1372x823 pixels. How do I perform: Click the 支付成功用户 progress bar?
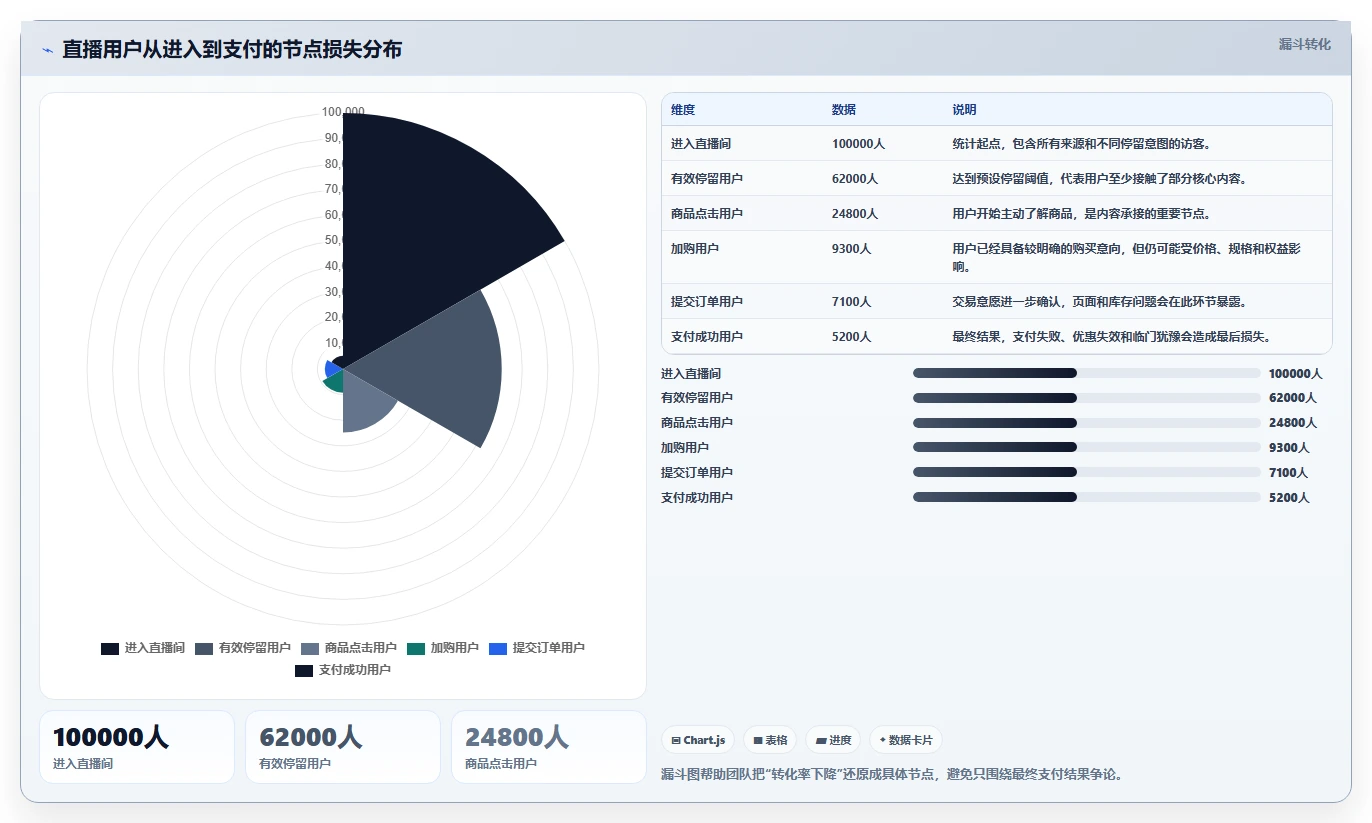click(x=1086, y=497)
